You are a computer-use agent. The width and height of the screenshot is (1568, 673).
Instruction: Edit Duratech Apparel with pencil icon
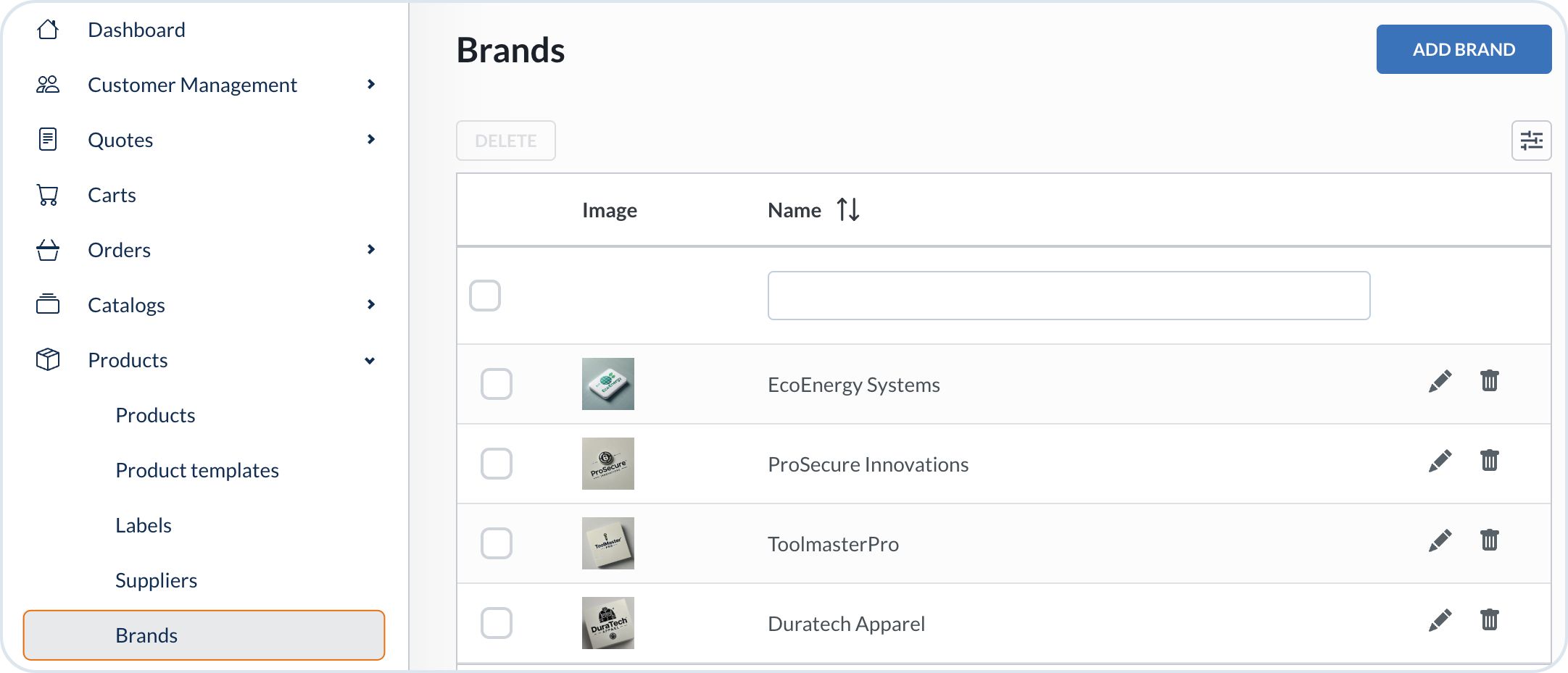1440,621
